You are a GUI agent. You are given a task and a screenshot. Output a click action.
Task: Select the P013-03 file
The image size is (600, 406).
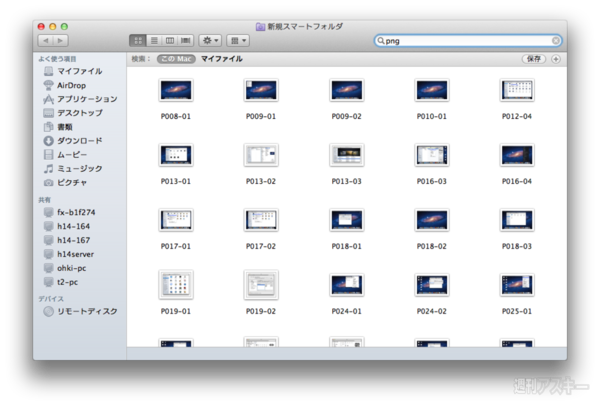click(346, 155)
